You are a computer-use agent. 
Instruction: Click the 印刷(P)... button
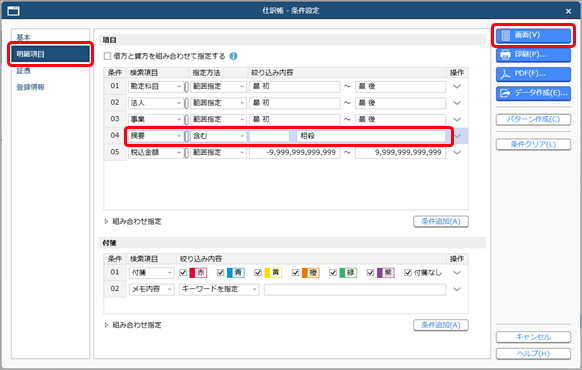[x=533, y=55]
